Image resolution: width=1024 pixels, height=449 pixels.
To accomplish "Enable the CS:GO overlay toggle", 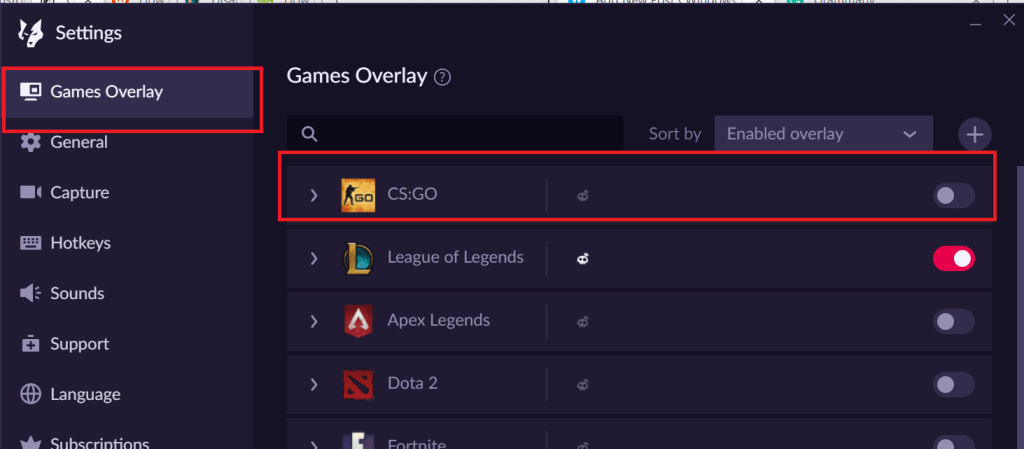I will pos(953,196).
